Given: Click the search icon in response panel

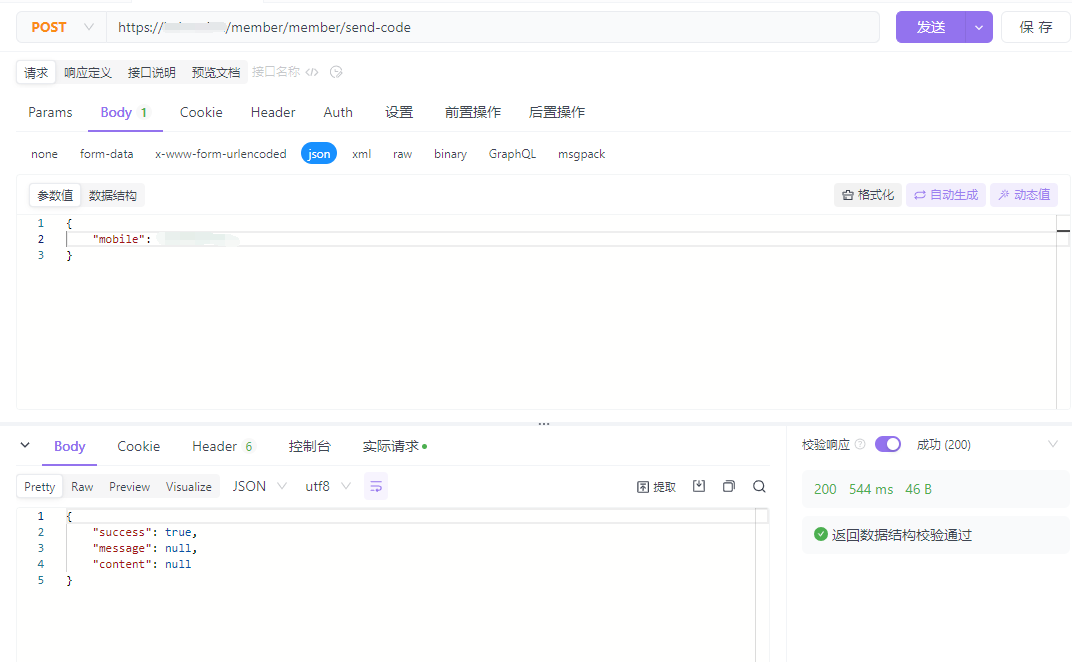Looking at the screenshot, I should pos(759,486).
